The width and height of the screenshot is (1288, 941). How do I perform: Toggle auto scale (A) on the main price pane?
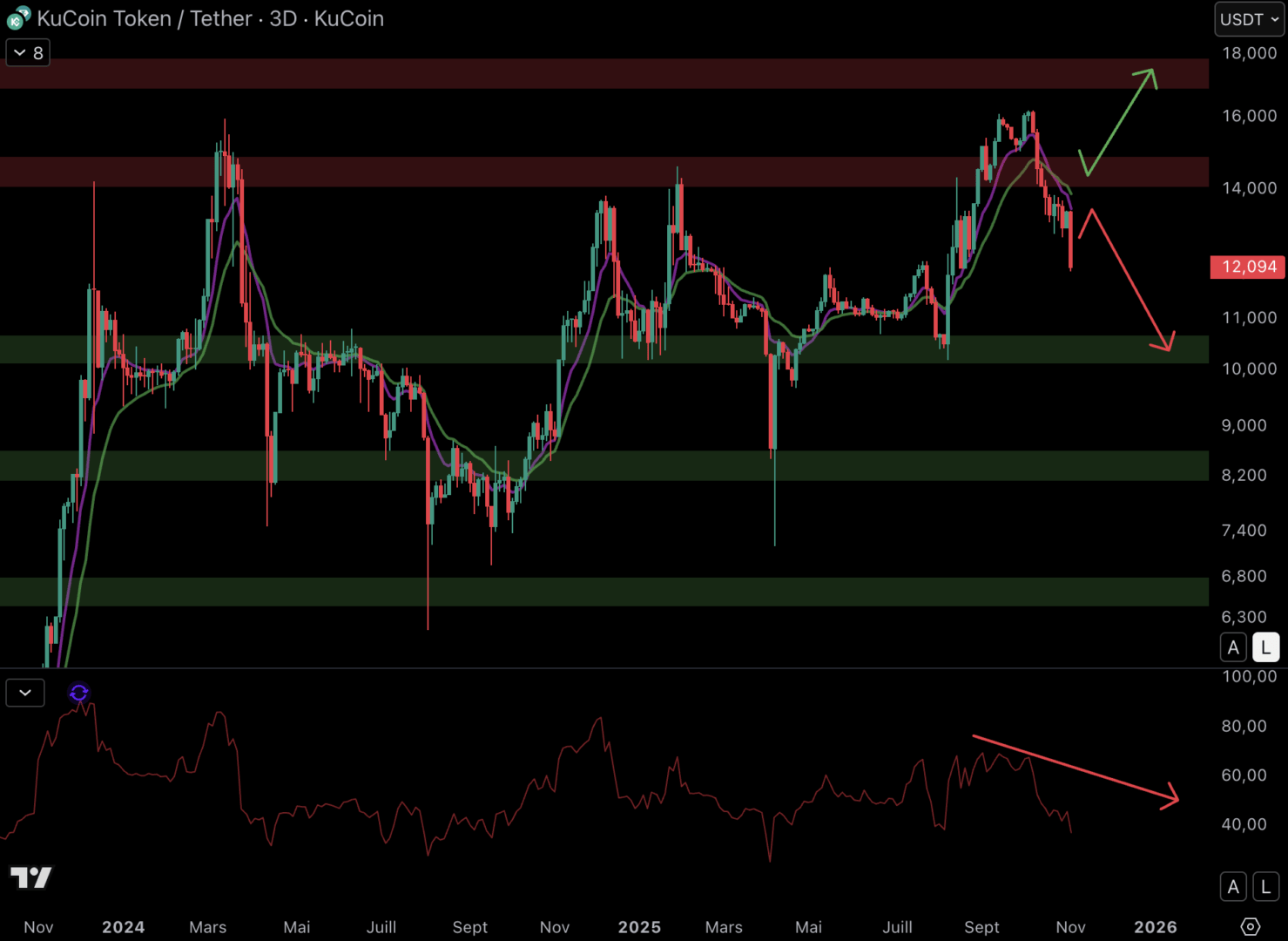[1233, 647]
